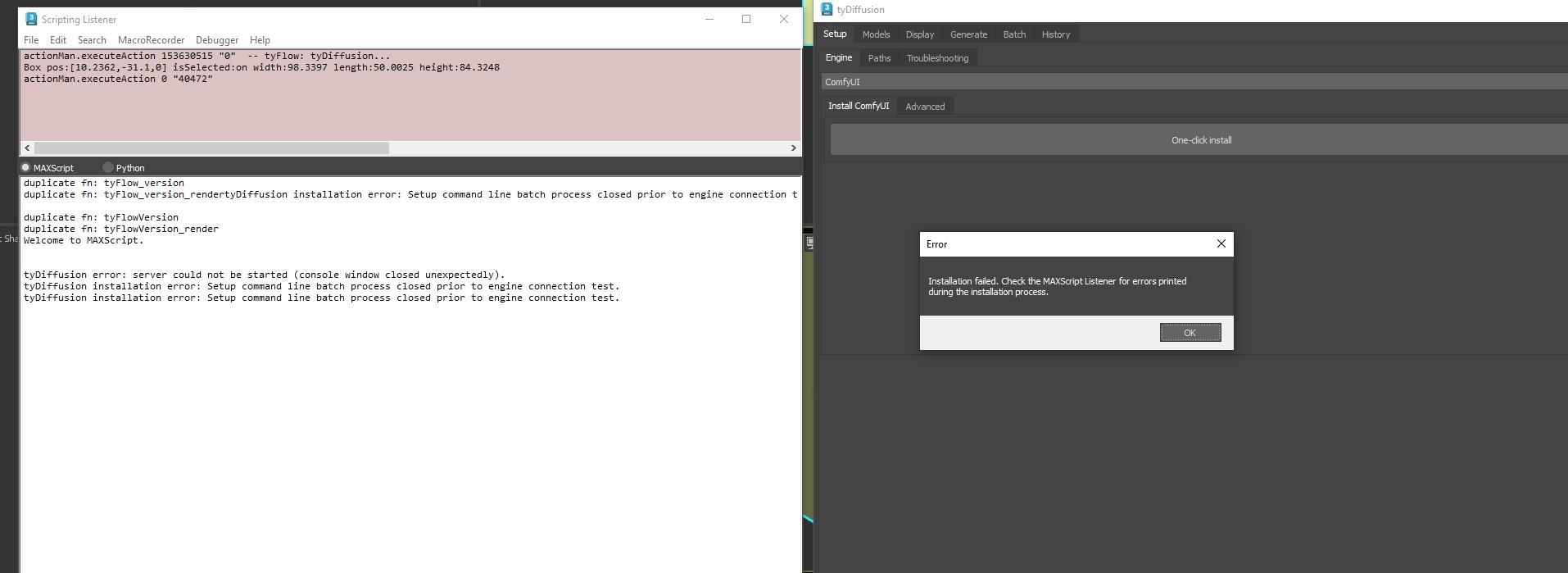Image resolution: width=1568 pixels, height=573 pixels.
Task: Switch to the Generate tab
Action: click(968, 34)
